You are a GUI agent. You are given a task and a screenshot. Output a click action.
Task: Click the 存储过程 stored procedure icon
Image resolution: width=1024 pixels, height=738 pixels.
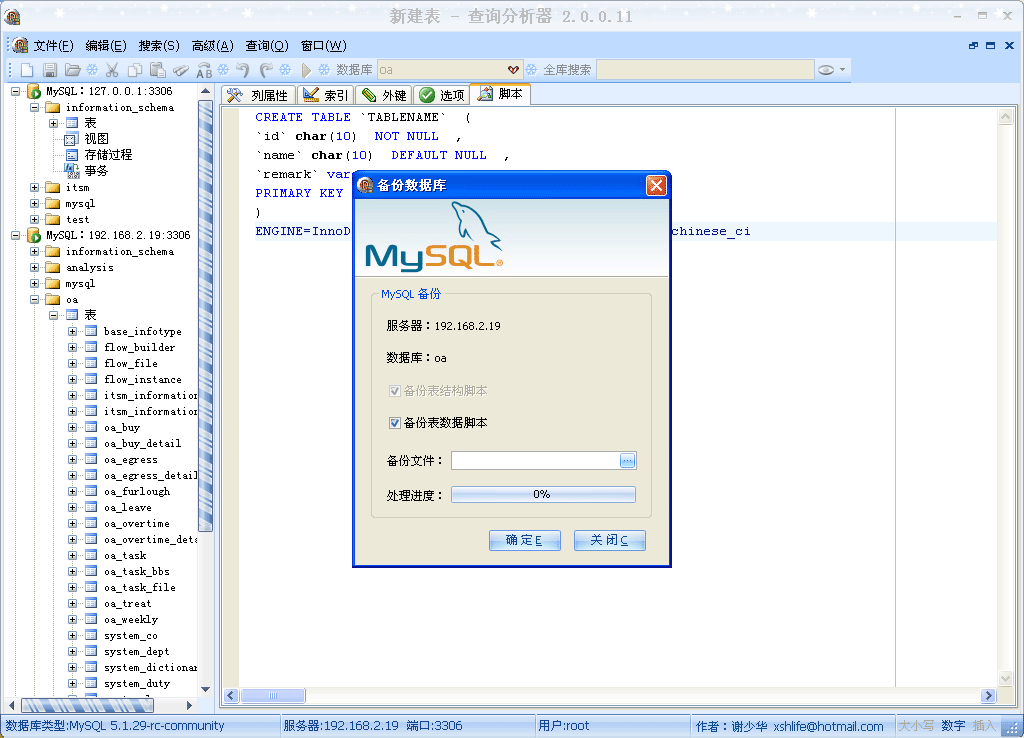[72, 155]
